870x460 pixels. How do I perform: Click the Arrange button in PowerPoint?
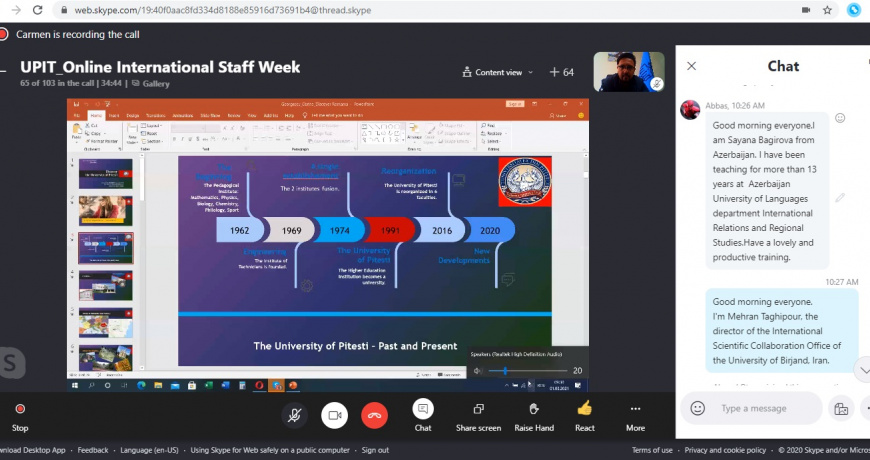point(414,133)
